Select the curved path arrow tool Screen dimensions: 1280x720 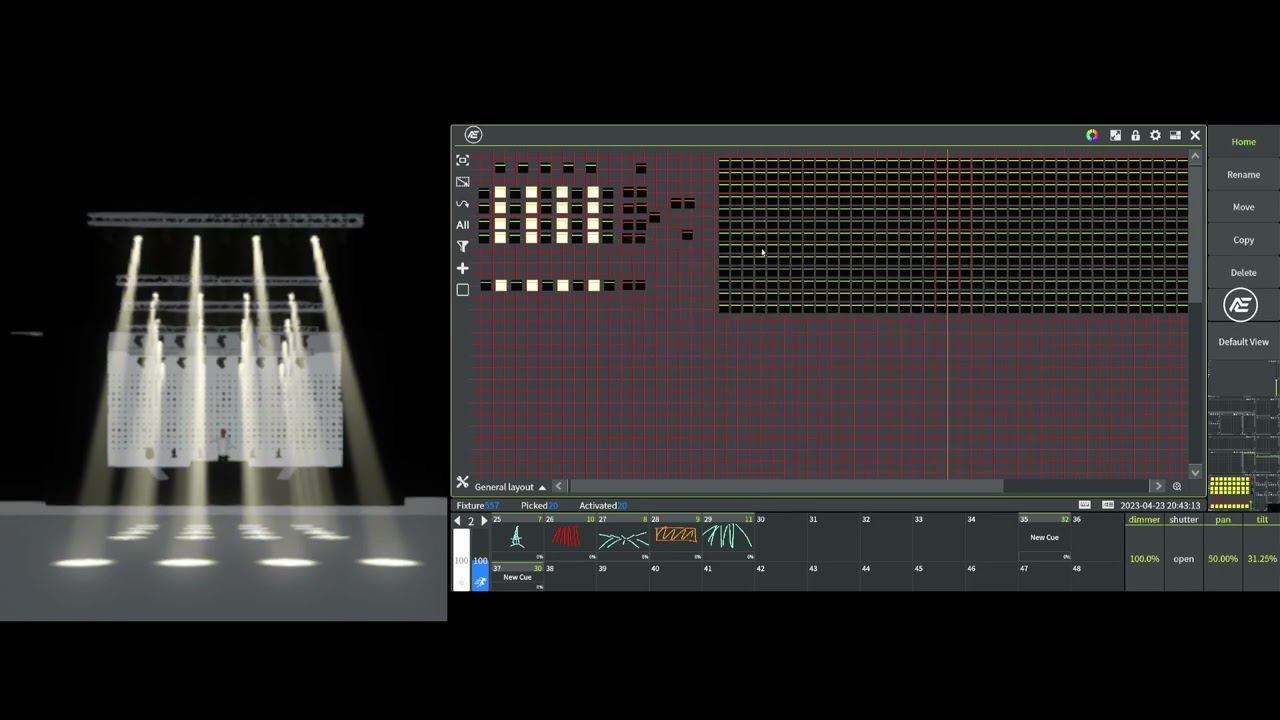pos(462,204)
